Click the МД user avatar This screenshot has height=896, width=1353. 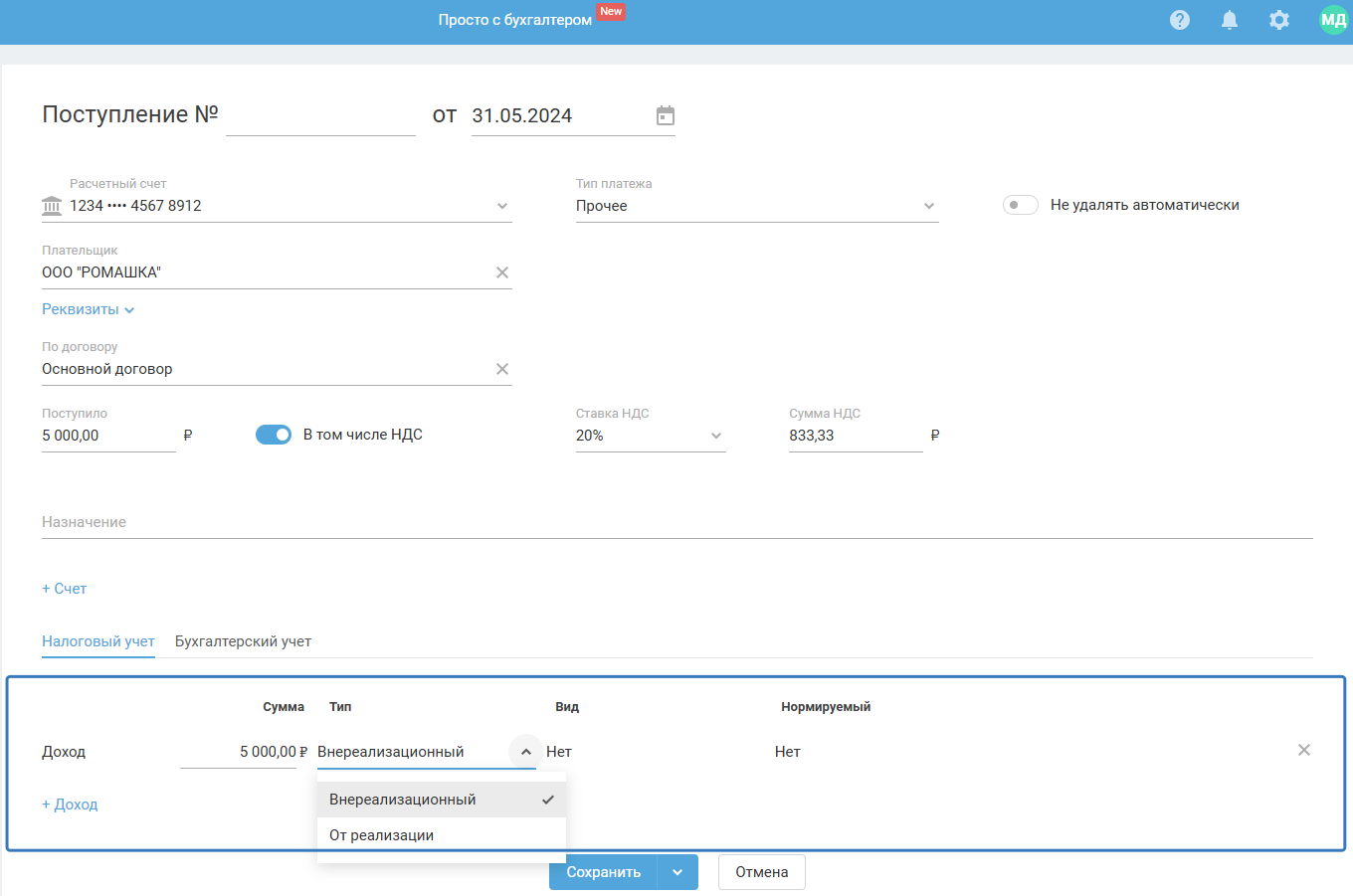1332,20
